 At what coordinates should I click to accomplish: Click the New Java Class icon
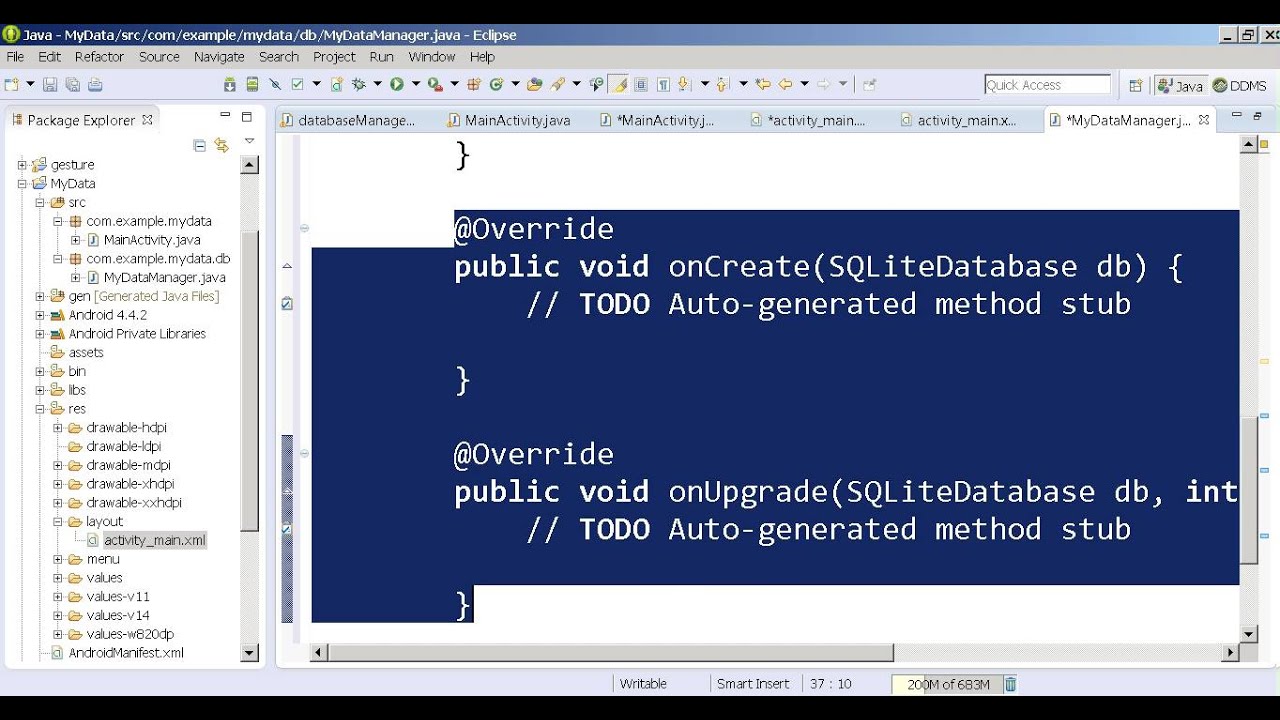[x=495, y=85]
